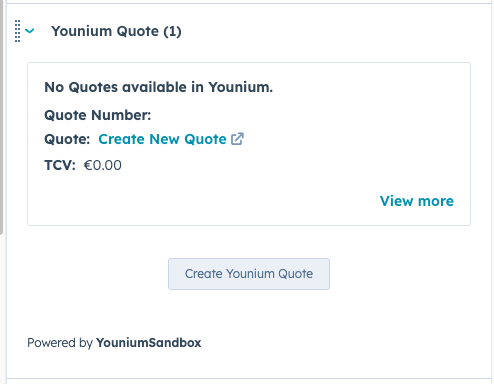Click the YouniumSandbox name in the footer
494x384 pixels.
149,343
